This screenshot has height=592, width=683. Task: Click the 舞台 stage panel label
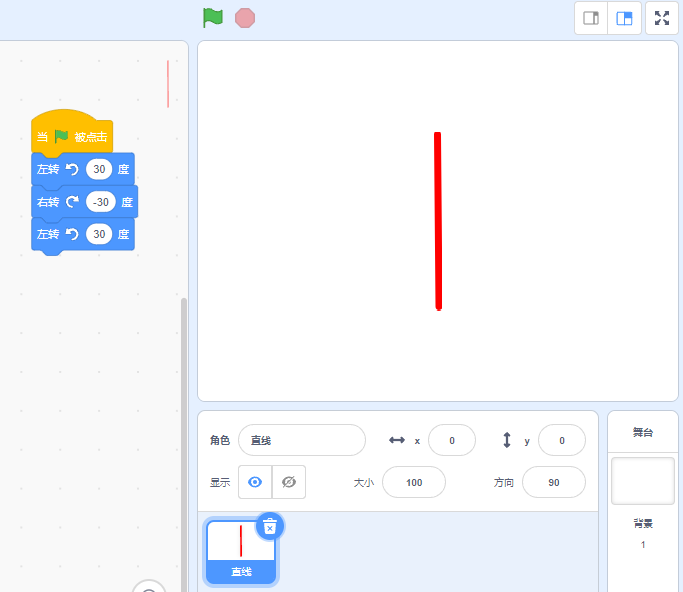(x=643, y=432)
